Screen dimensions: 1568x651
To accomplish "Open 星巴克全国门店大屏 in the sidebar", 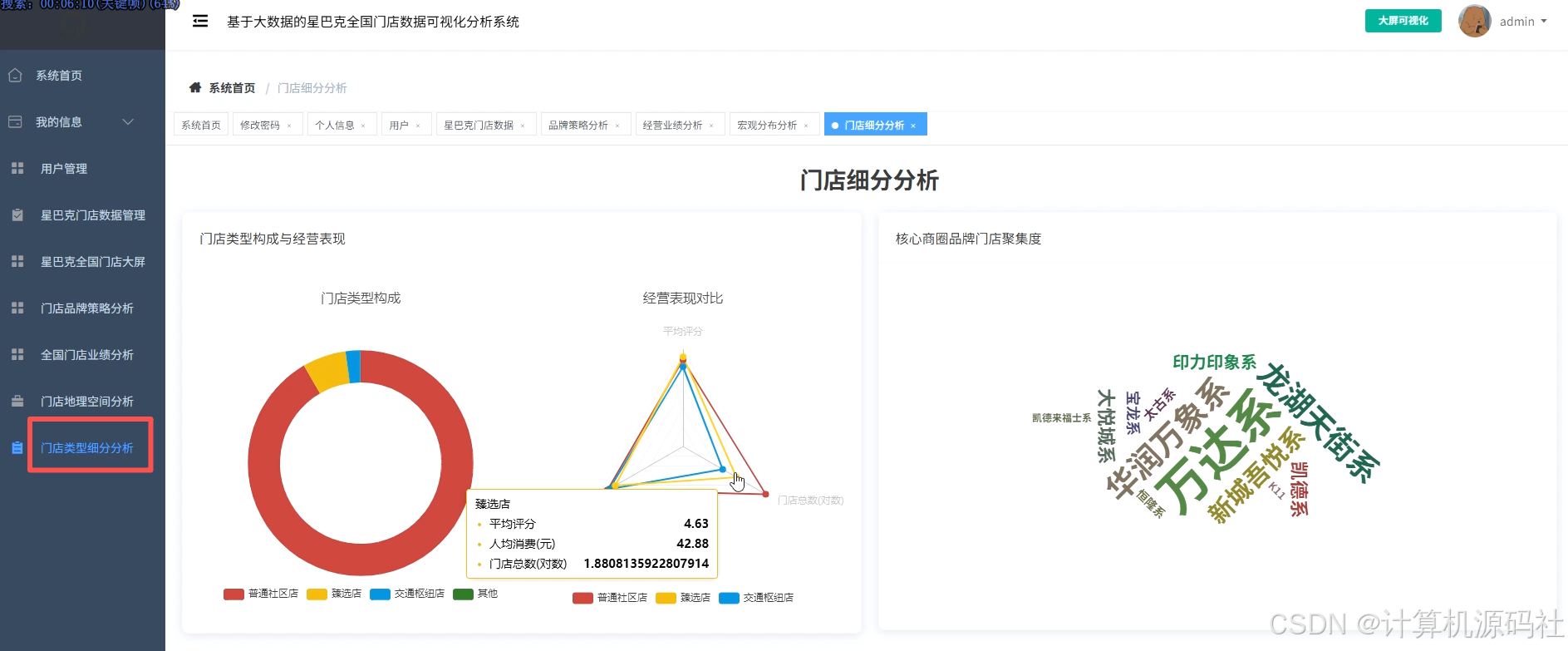I will (x=93, y=262).
